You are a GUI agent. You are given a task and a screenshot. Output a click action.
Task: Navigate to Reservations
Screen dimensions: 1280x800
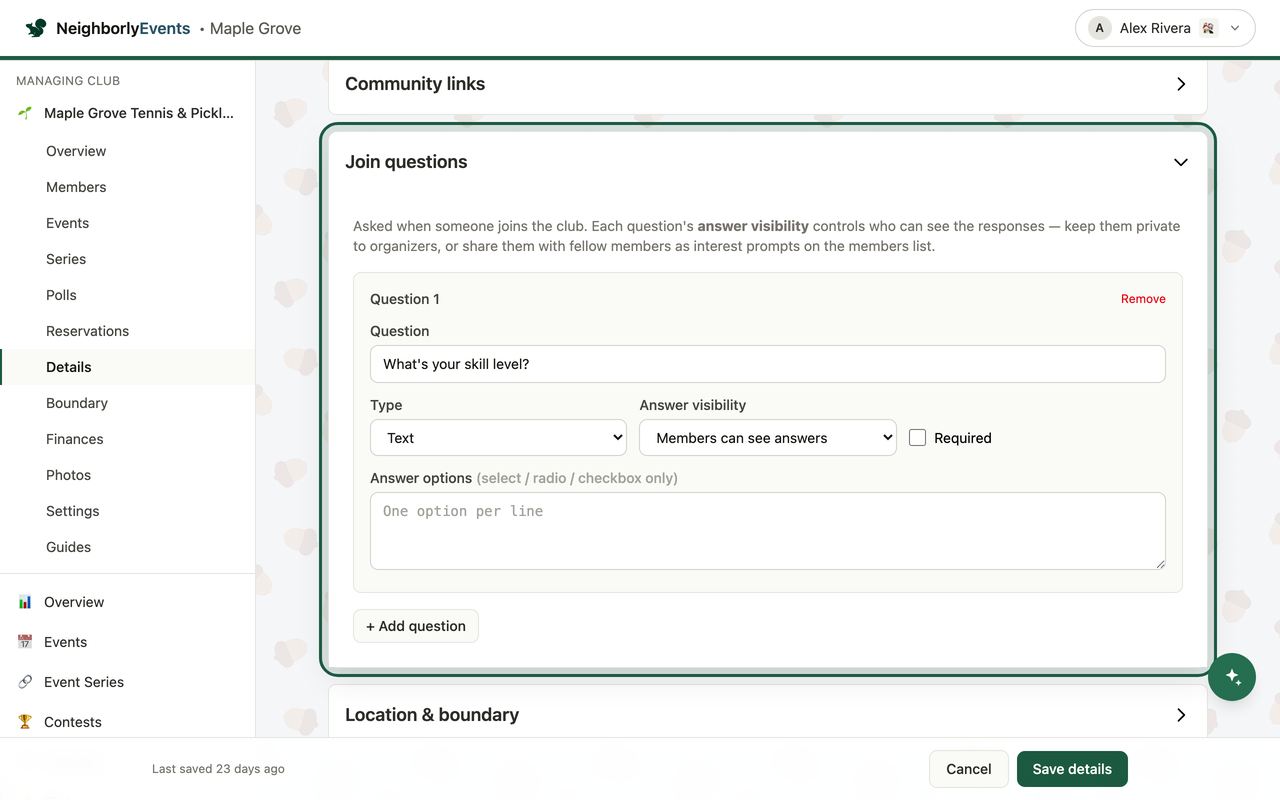pos(87,331)
